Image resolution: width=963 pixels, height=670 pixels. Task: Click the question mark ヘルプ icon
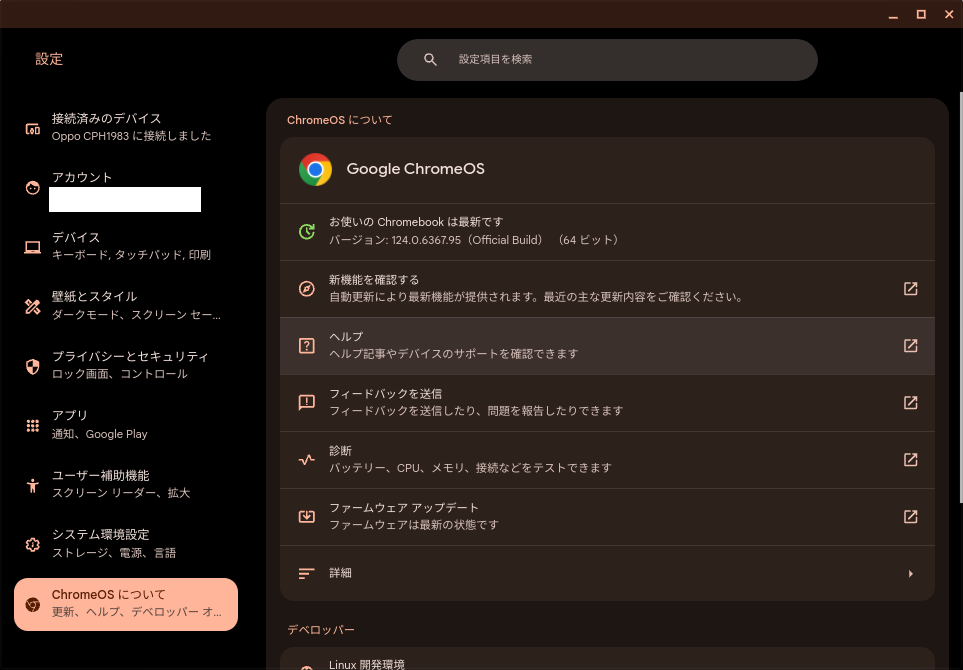pos(306,346)
